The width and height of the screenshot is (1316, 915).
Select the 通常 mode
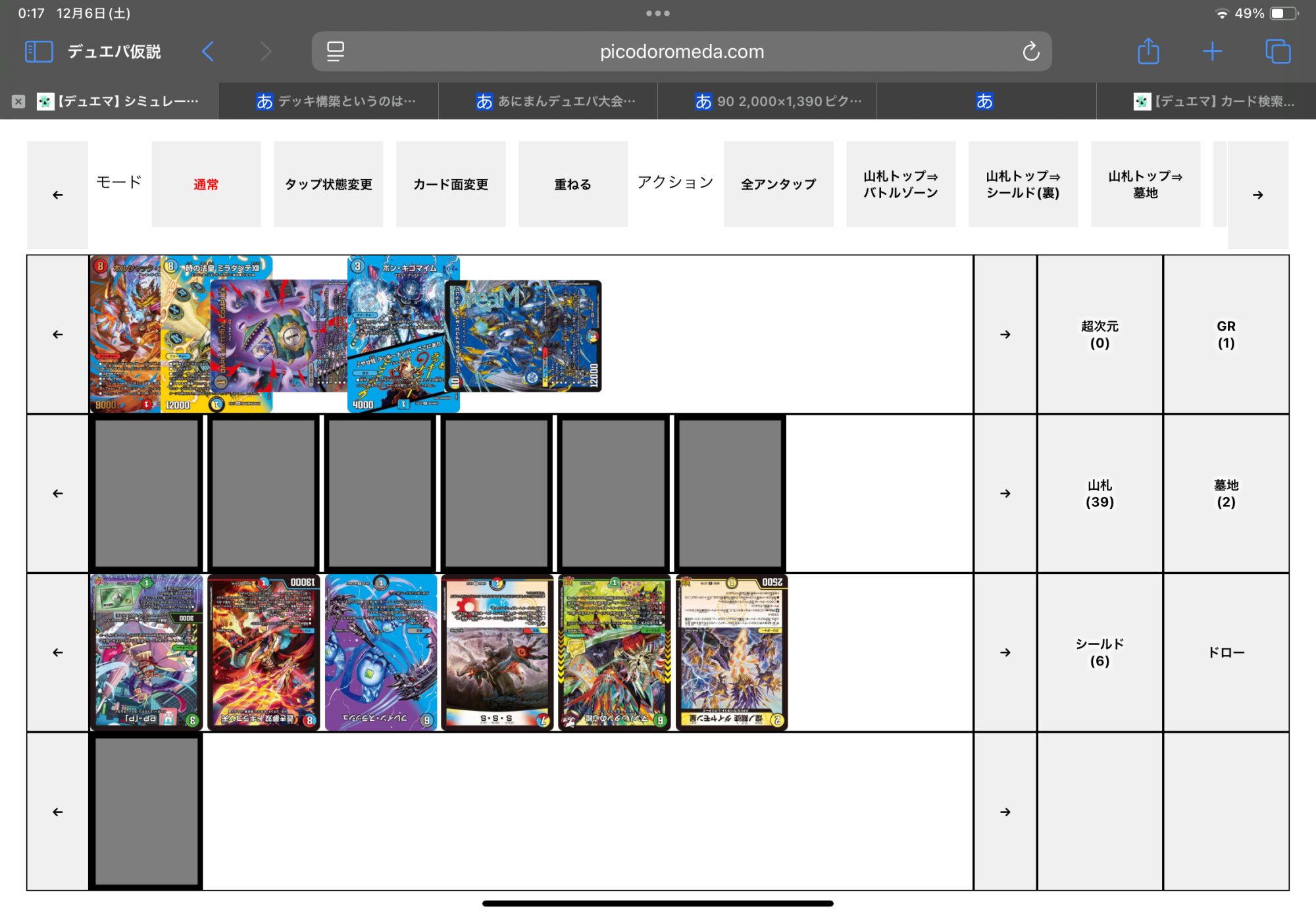206,184
